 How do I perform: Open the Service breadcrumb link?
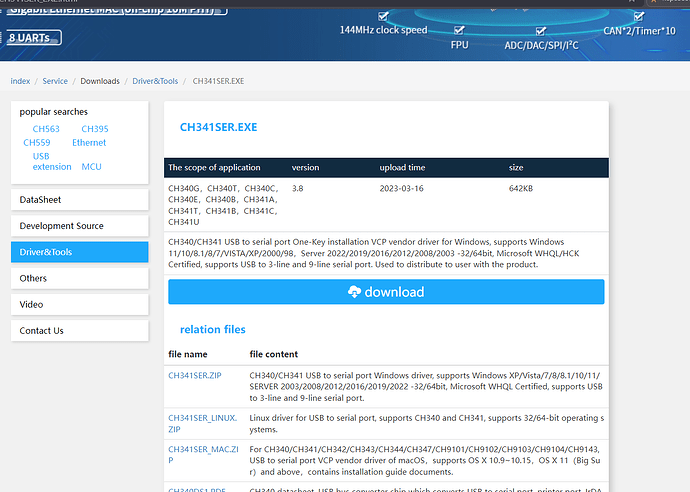[x=55, y=81]
